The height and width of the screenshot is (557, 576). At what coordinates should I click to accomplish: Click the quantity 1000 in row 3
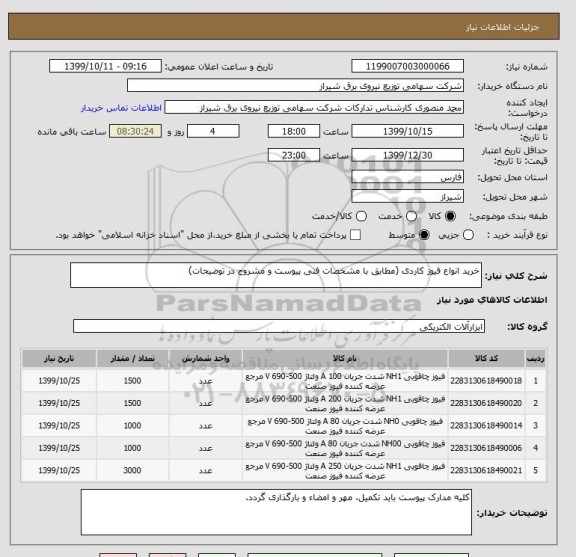coord(132,426)
